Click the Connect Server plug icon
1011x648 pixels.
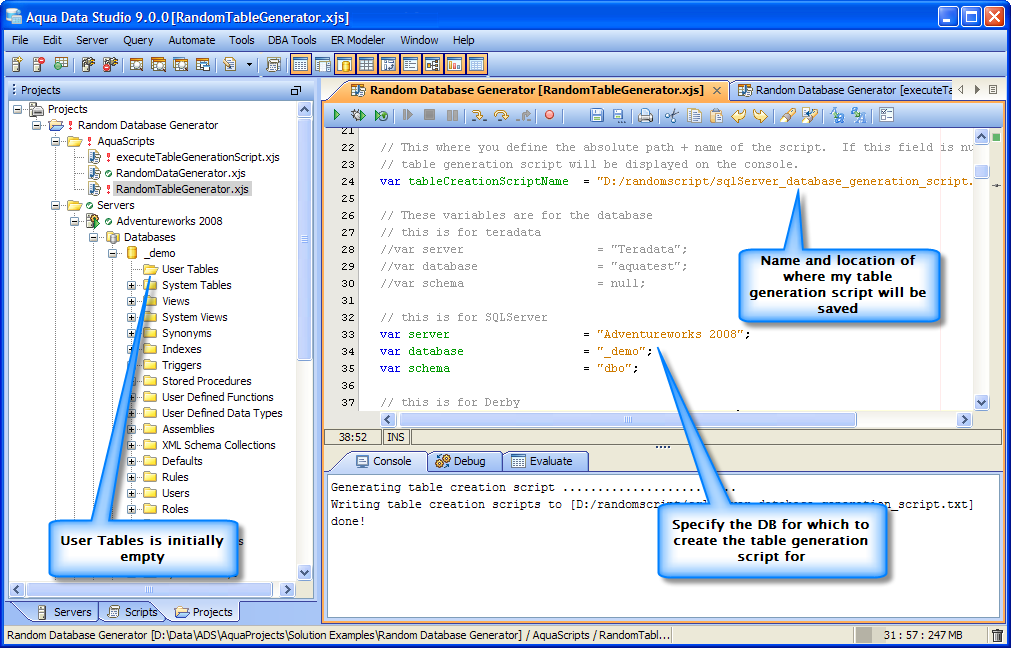88,64
